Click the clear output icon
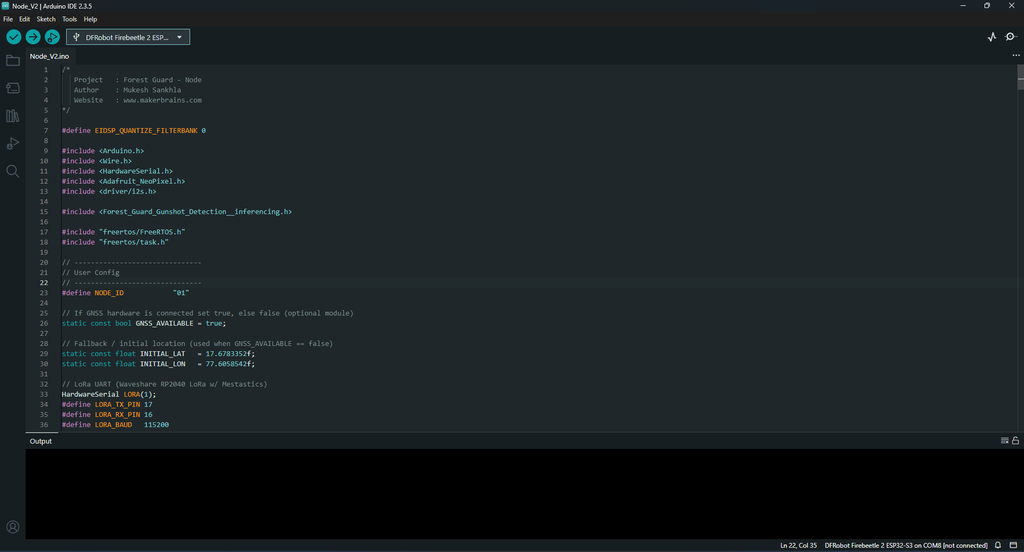The image size is (1024, 552). tap(1004, 441)
